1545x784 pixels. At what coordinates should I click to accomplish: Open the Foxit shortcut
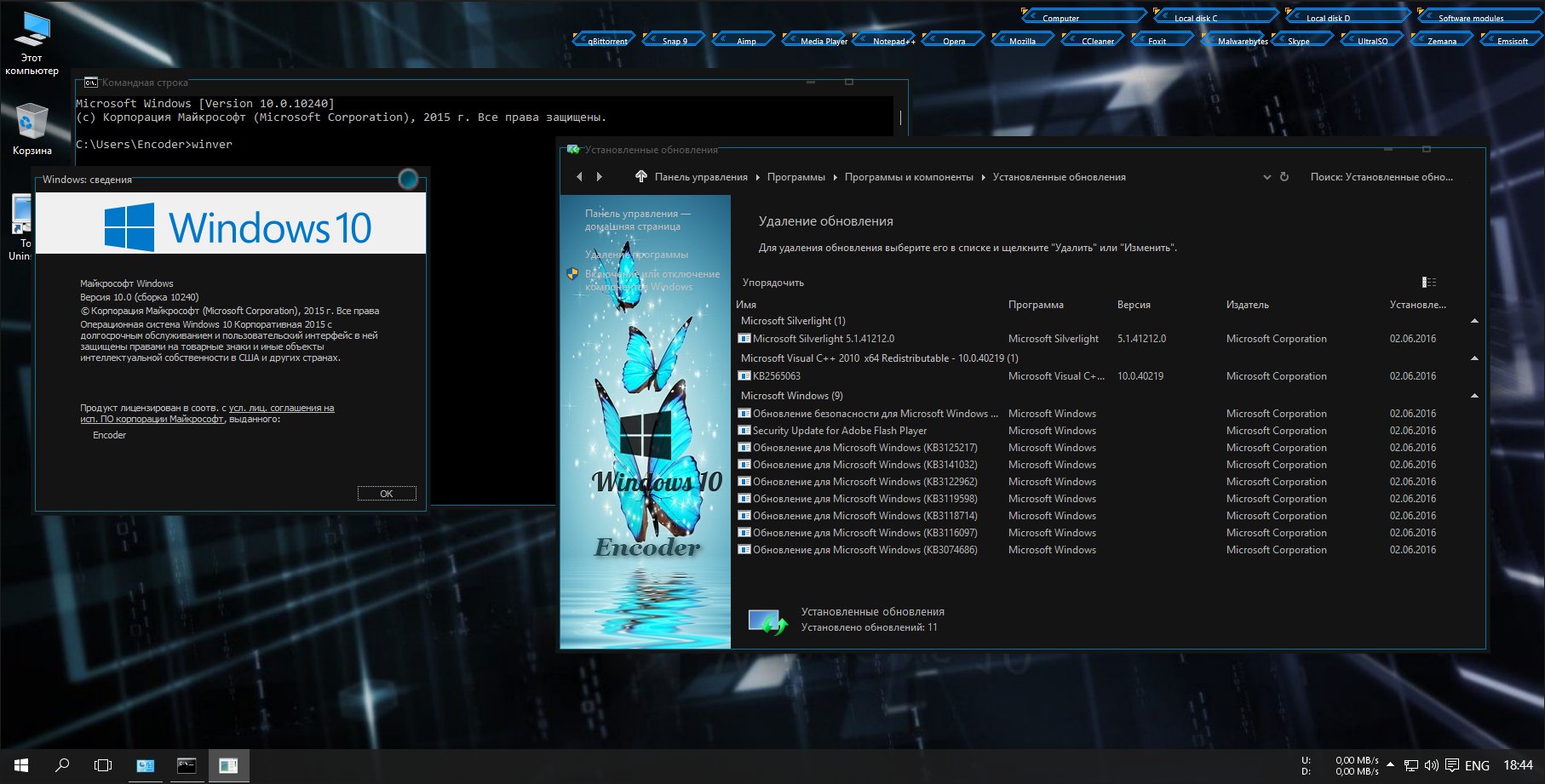point(1163,40)
